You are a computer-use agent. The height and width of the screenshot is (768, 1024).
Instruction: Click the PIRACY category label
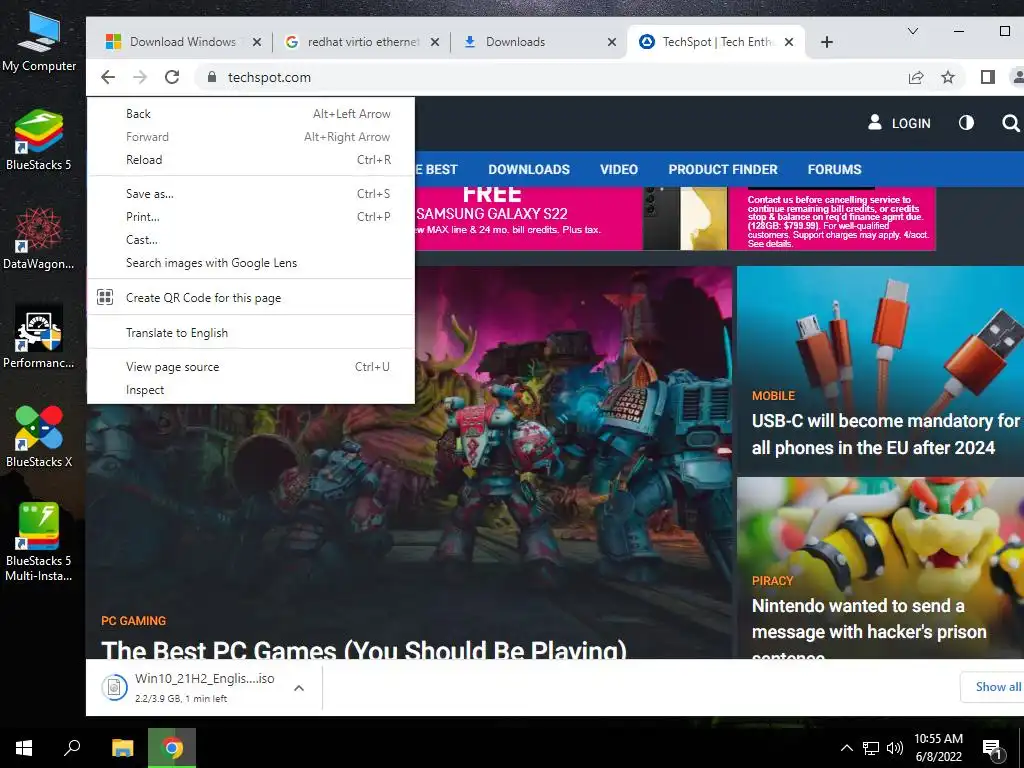[x=773, y=581]
